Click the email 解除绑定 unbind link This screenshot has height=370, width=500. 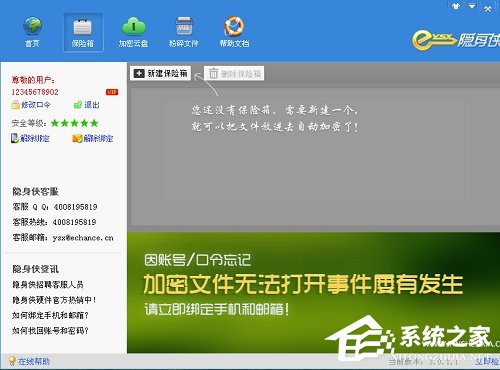[98, 138]
